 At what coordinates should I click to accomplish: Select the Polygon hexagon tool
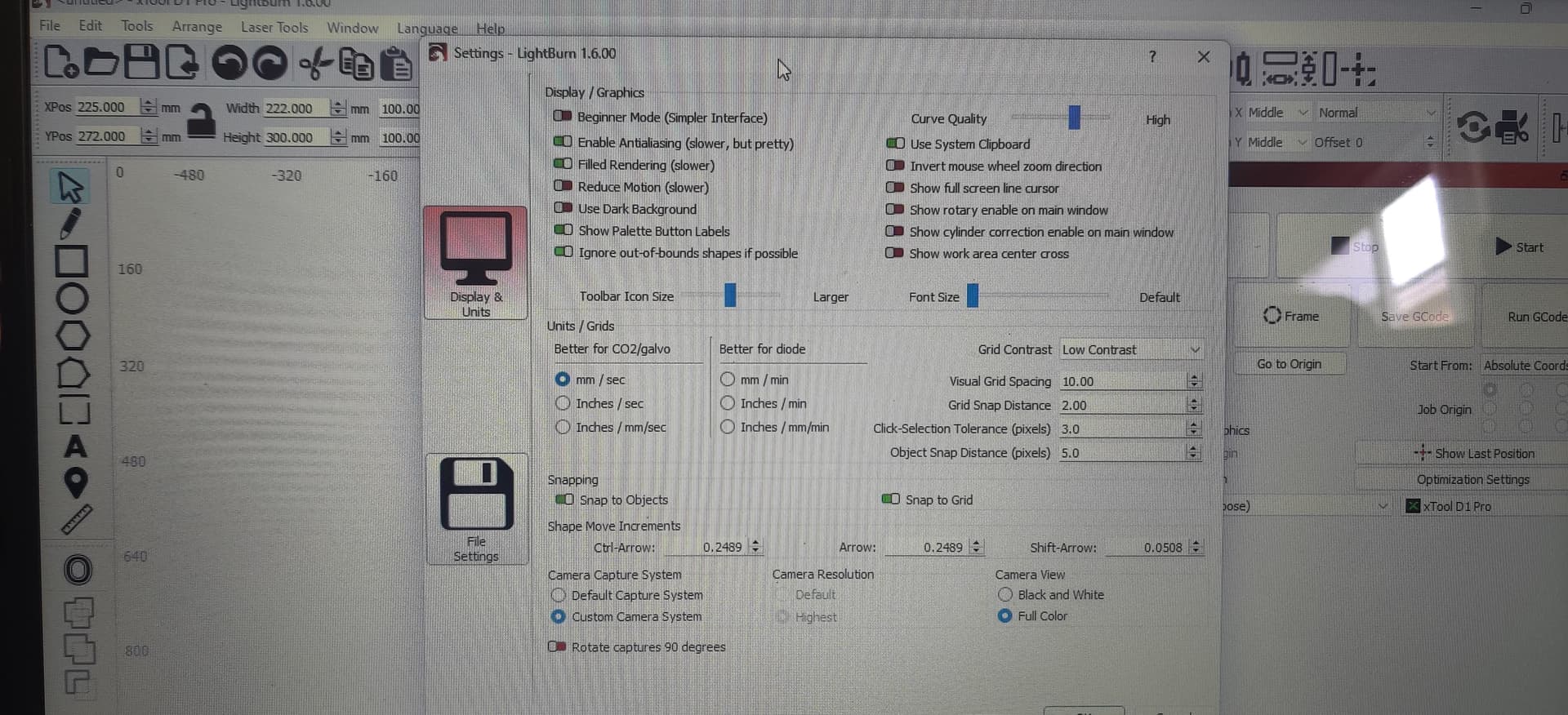coord(73,335)
